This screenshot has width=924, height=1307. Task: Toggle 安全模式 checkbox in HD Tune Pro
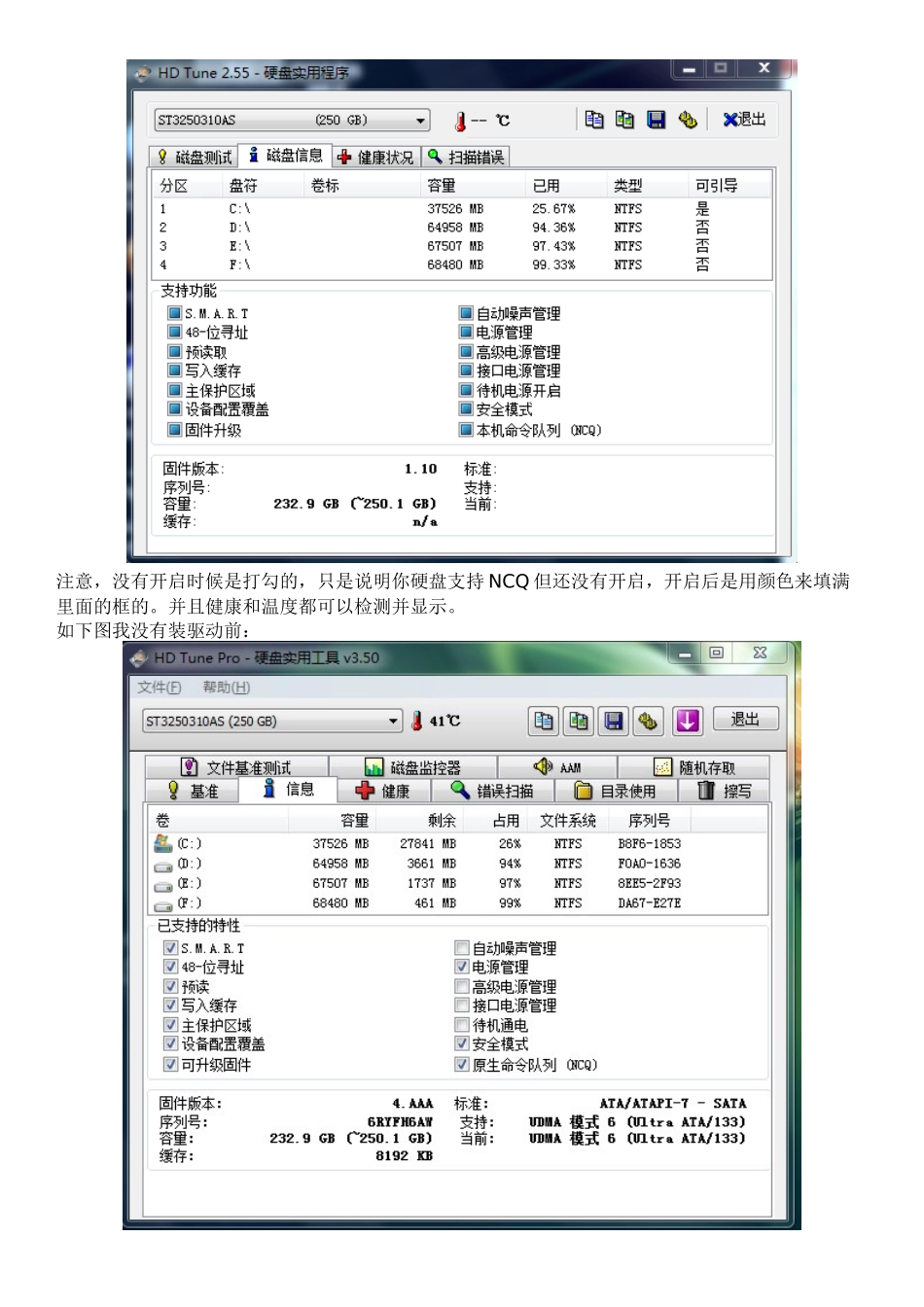pyautogui.click(x=462, y=1043)
